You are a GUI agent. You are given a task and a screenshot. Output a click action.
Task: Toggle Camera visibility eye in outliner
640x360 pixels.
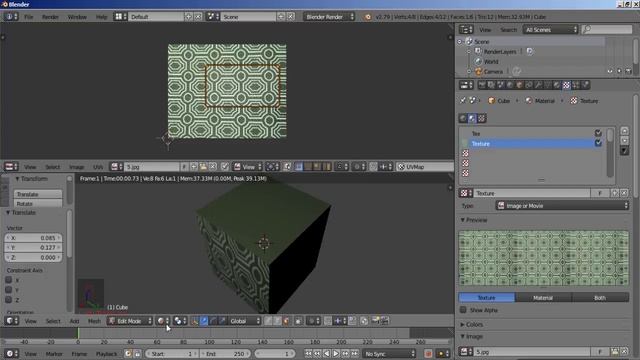click(x=610, y=71)
